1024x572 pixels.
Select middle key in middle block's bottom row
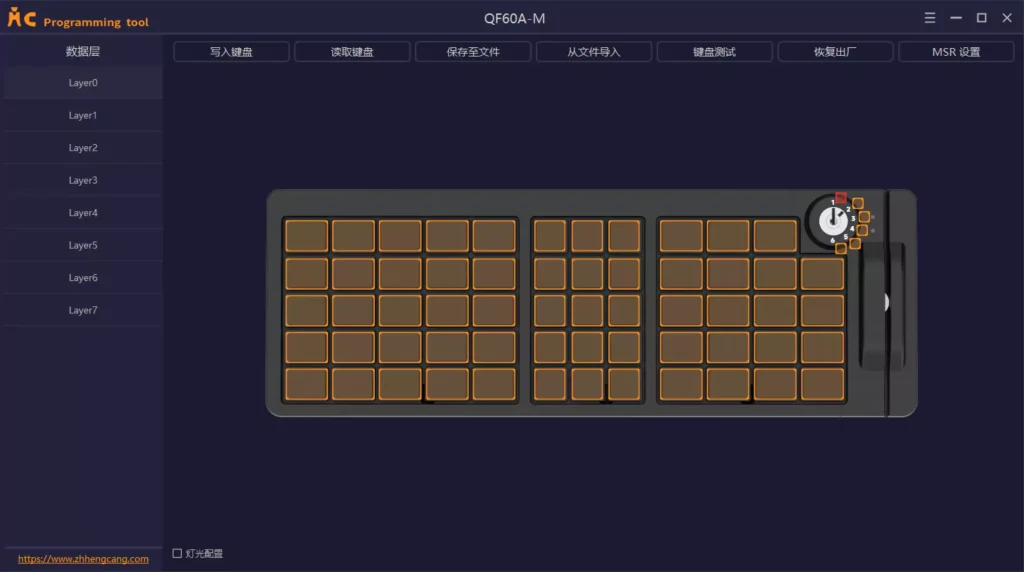point(587,385)
